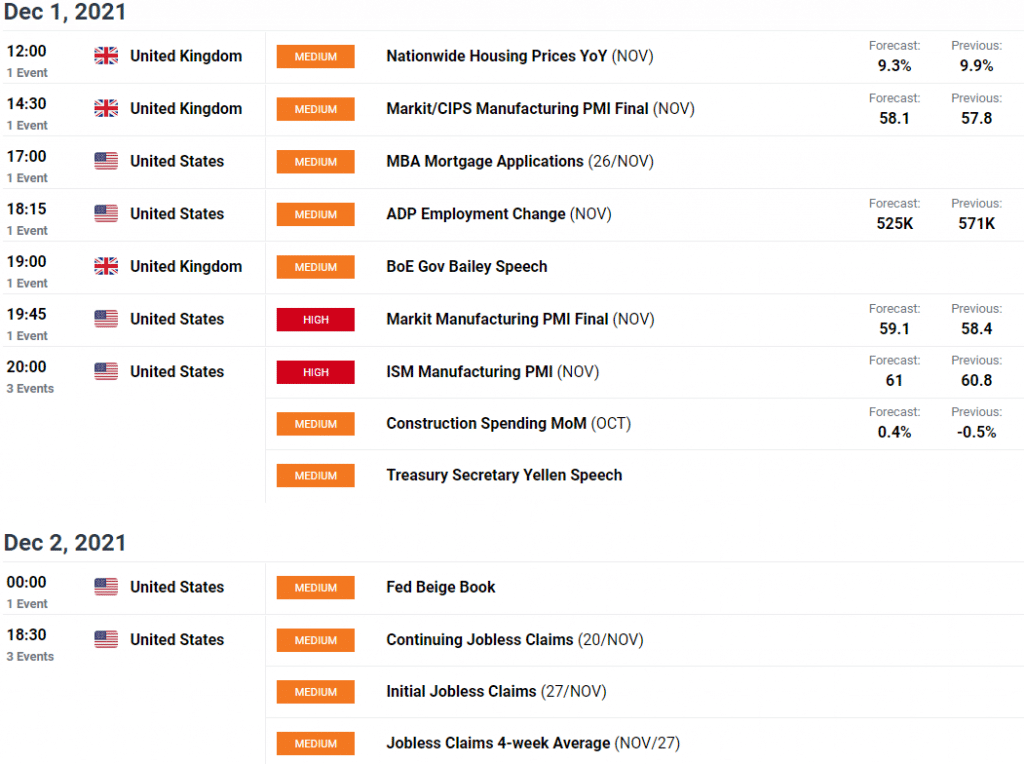The image size is (1024, 764).
Task: Click the US flag in the 18:15 row
Action: coord(106,213)
